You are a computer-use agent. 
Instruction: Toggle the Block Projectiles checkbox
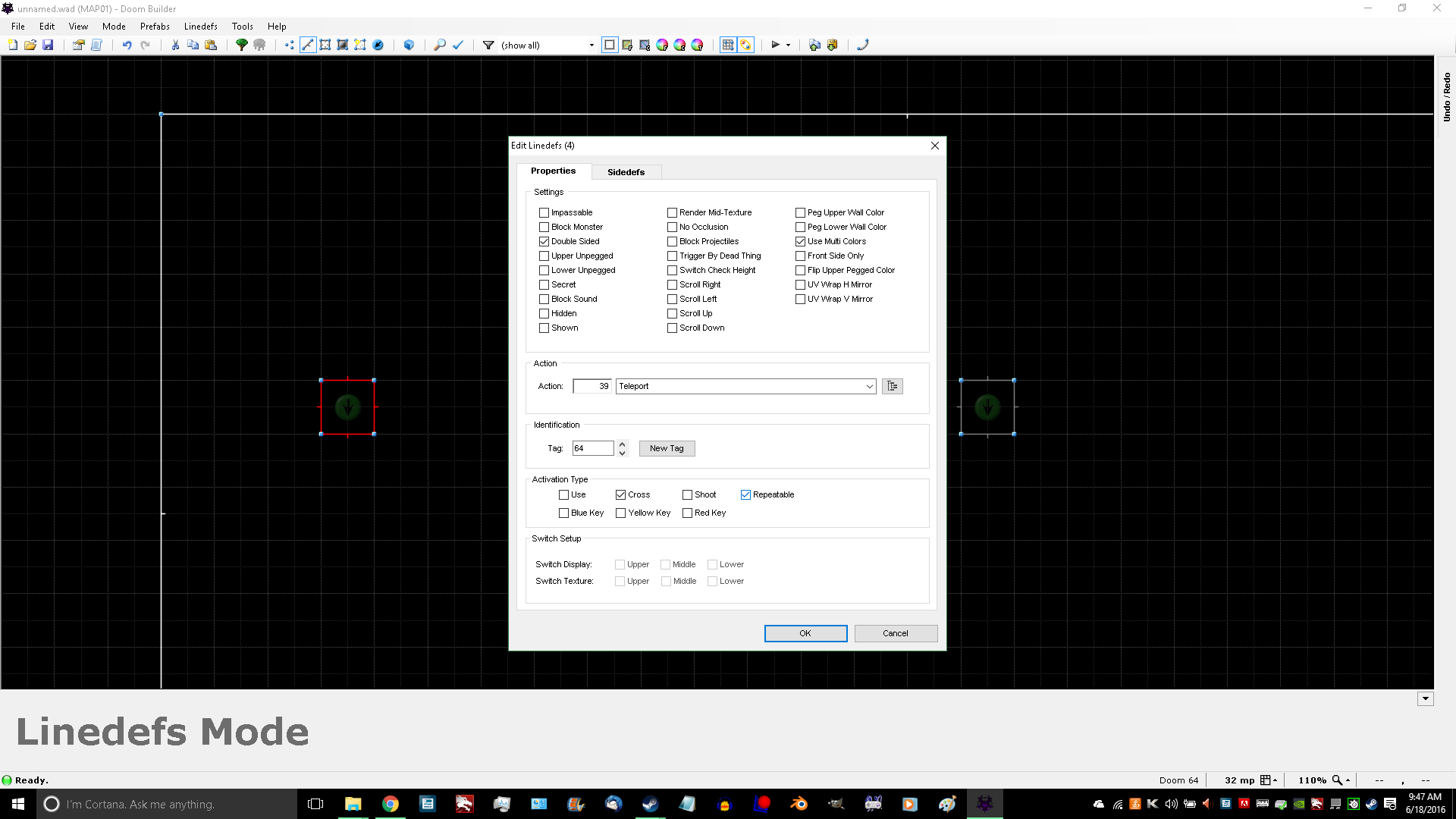[x=672, y=241]
